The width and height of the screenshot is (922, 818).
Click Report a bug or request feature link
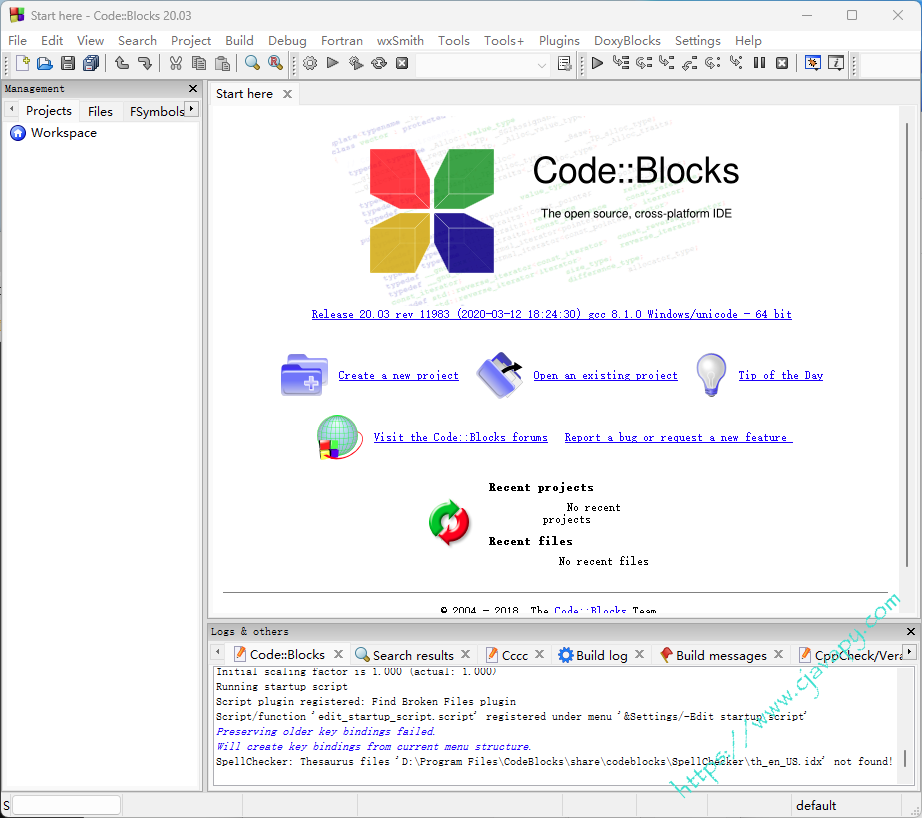pos(678,437)
